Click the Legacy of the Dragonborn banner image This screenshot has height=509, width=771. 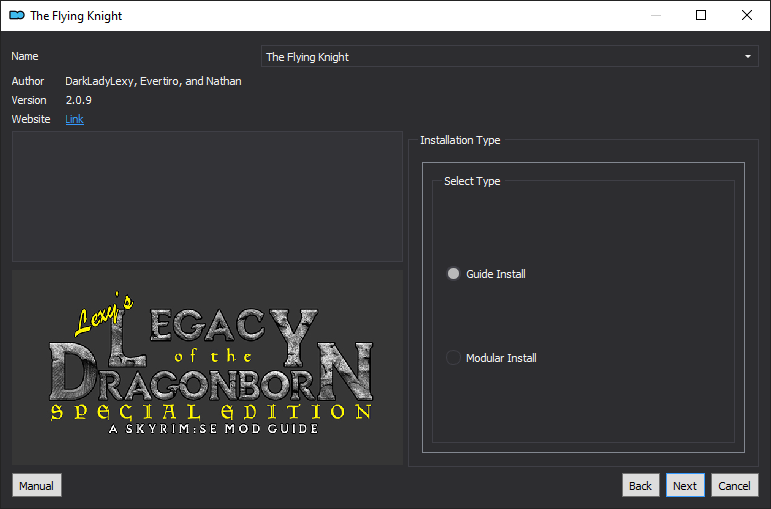208,367
